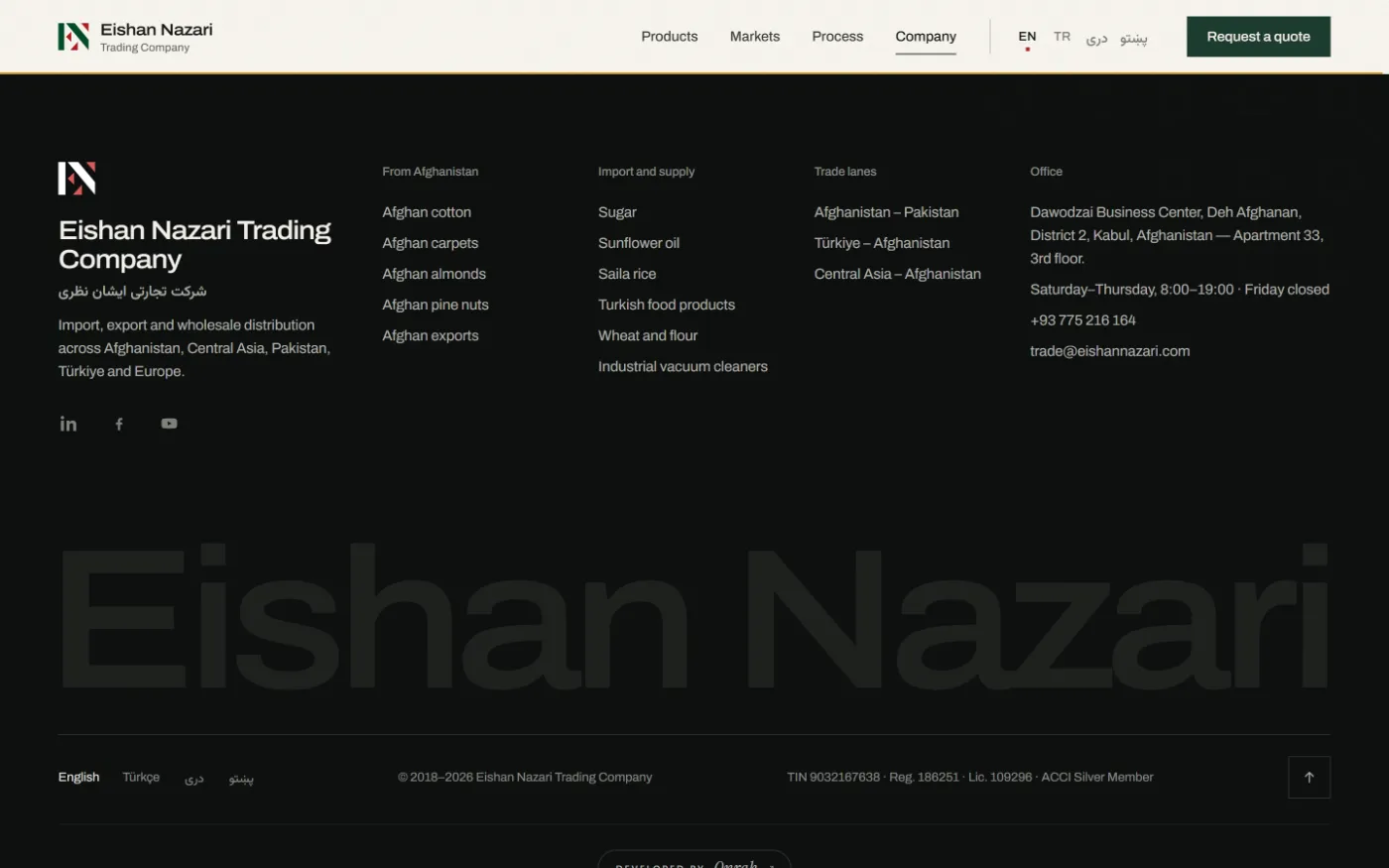1389x868 pixels.
Task: Click the Saturday–Thursday office hours text
Action: (x=1180, y=290)
